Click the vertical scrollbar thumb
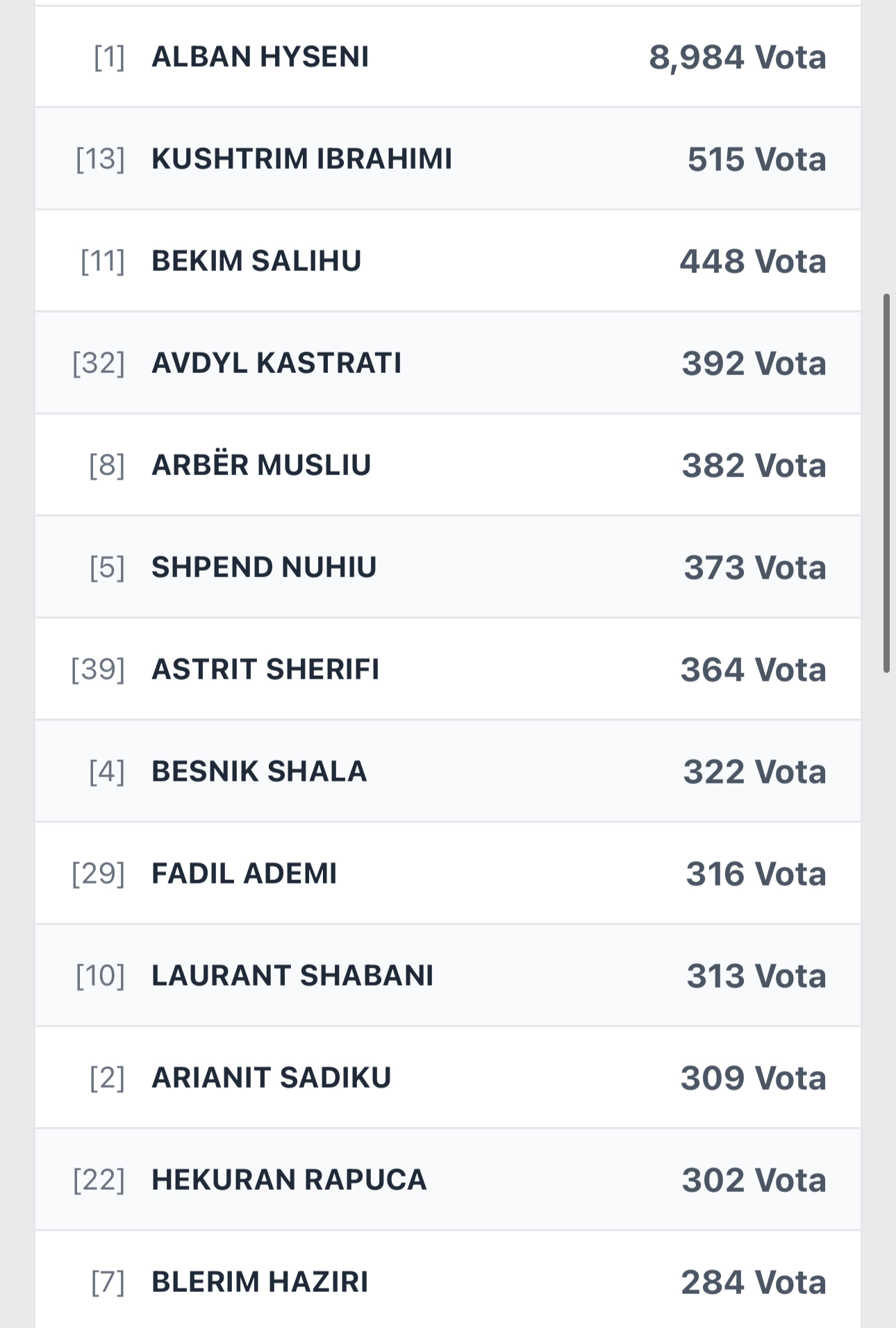The width and height of the screenshot is (896, 1328). tap(886, 483)
